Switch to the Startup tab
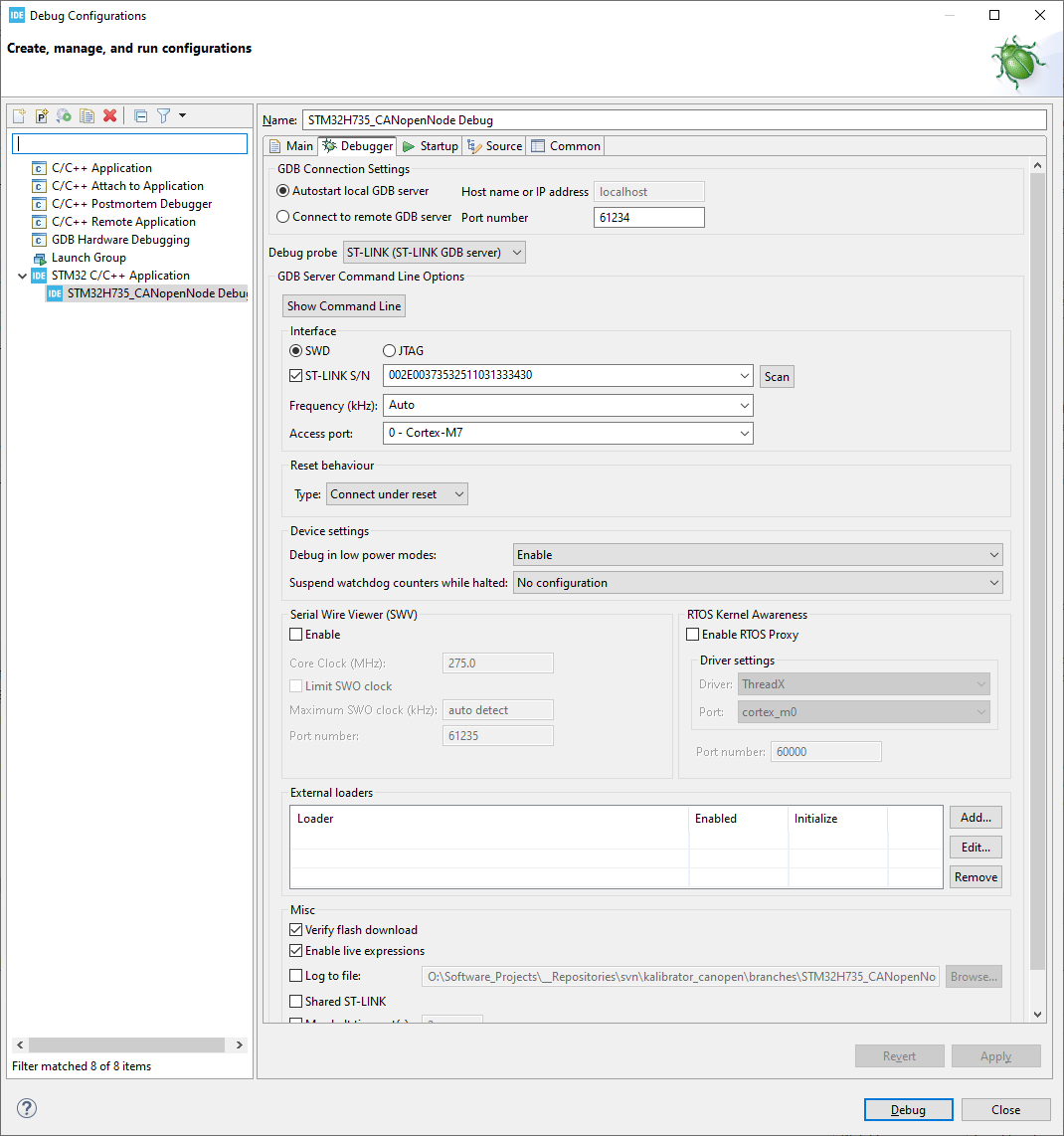This screenshot has width=1064, height=1136. (429, 145)
